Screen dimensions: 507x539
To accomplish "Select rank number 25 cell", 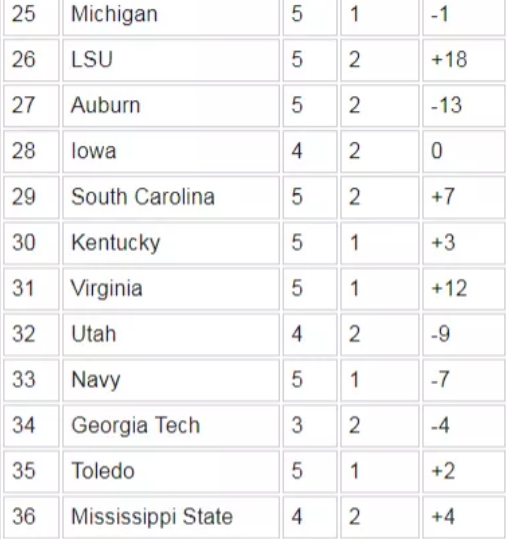I will [31, 15].
